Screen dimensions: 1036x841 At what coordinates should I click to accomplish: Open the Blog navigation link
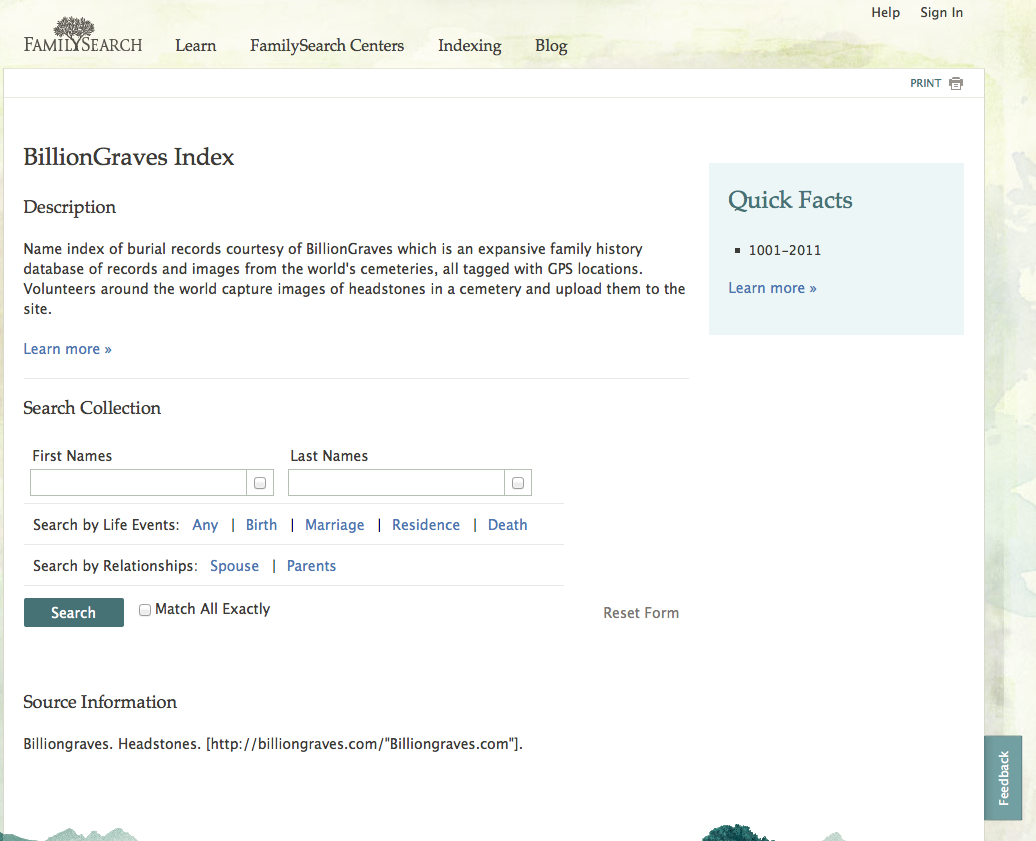(x=551, y=46)
